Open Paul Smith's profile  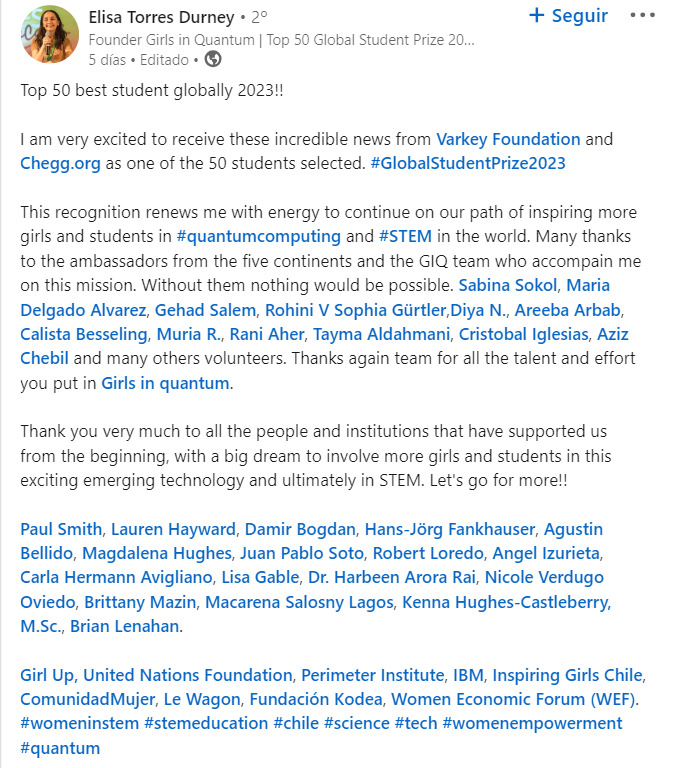[x=61, y=529]
